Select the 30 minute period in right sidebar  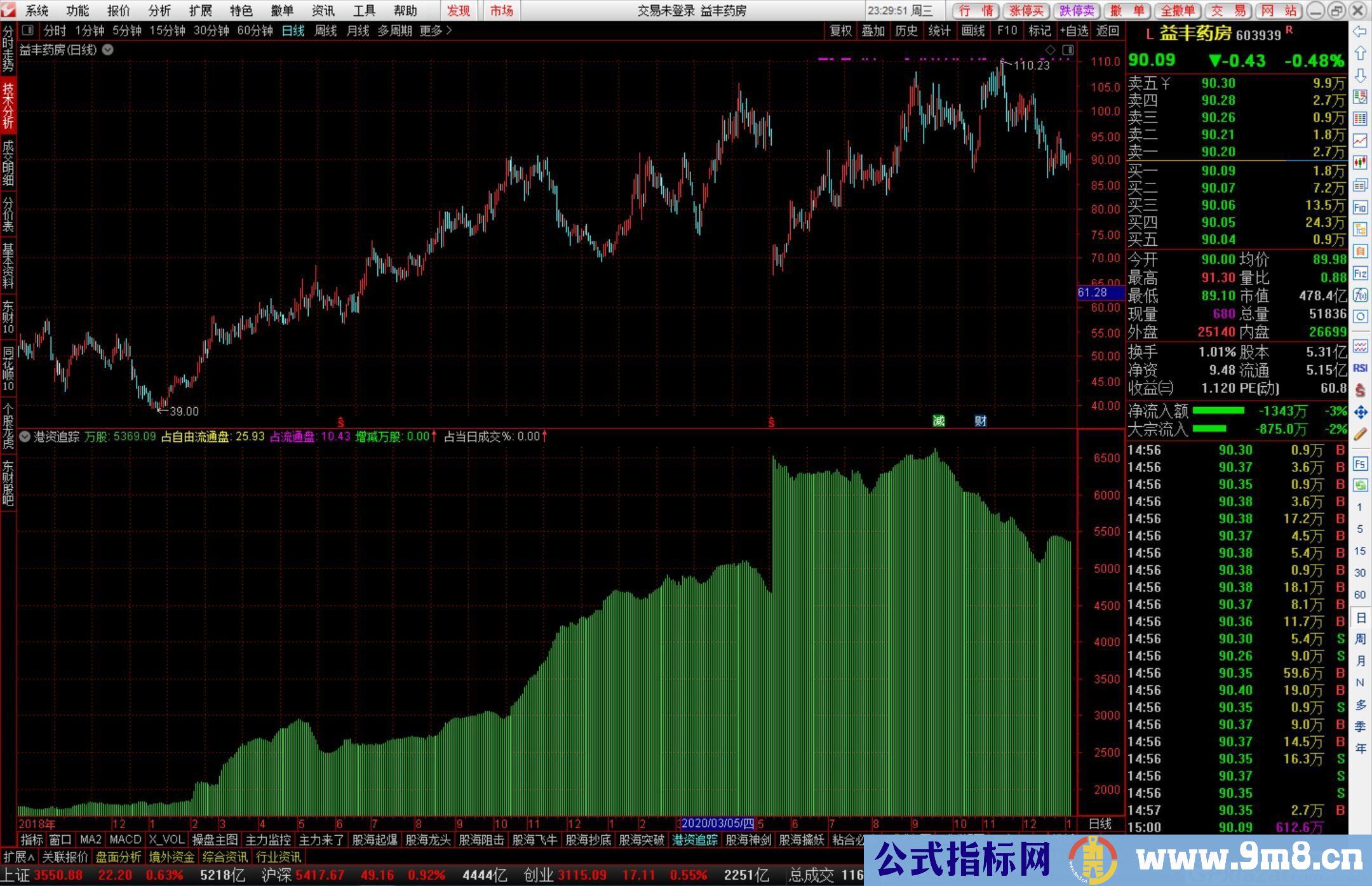coord(1360,573)
